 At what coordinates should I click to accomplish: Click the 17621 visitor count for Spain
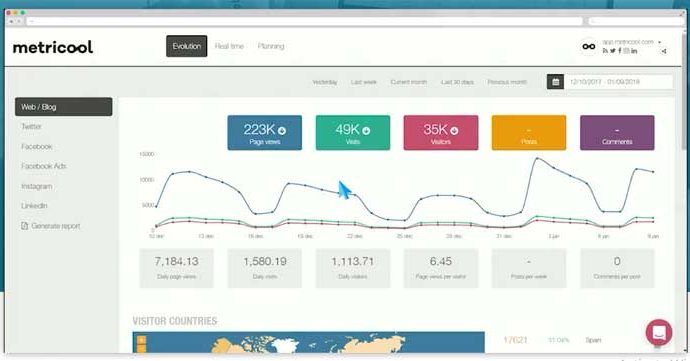pos(515,340)
